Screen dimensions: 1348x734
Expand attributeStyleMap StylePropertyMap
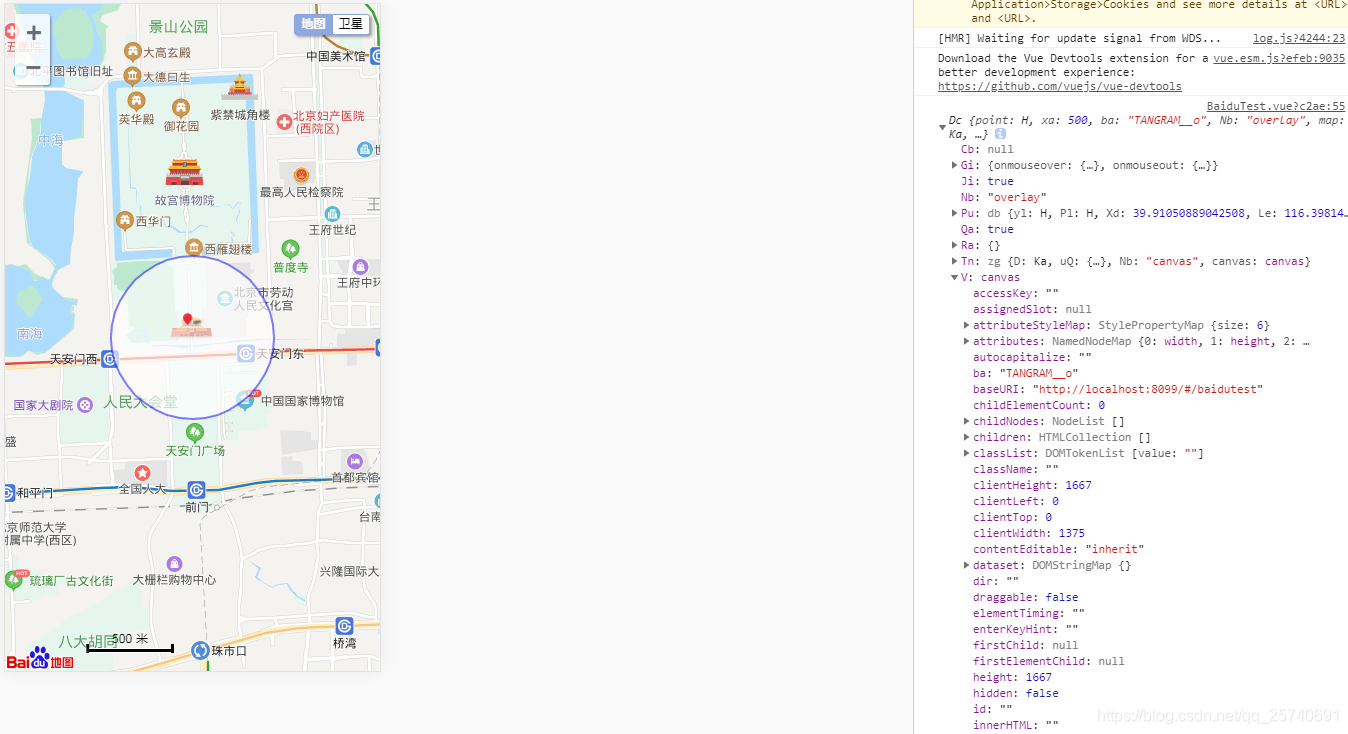click(967, 325)
